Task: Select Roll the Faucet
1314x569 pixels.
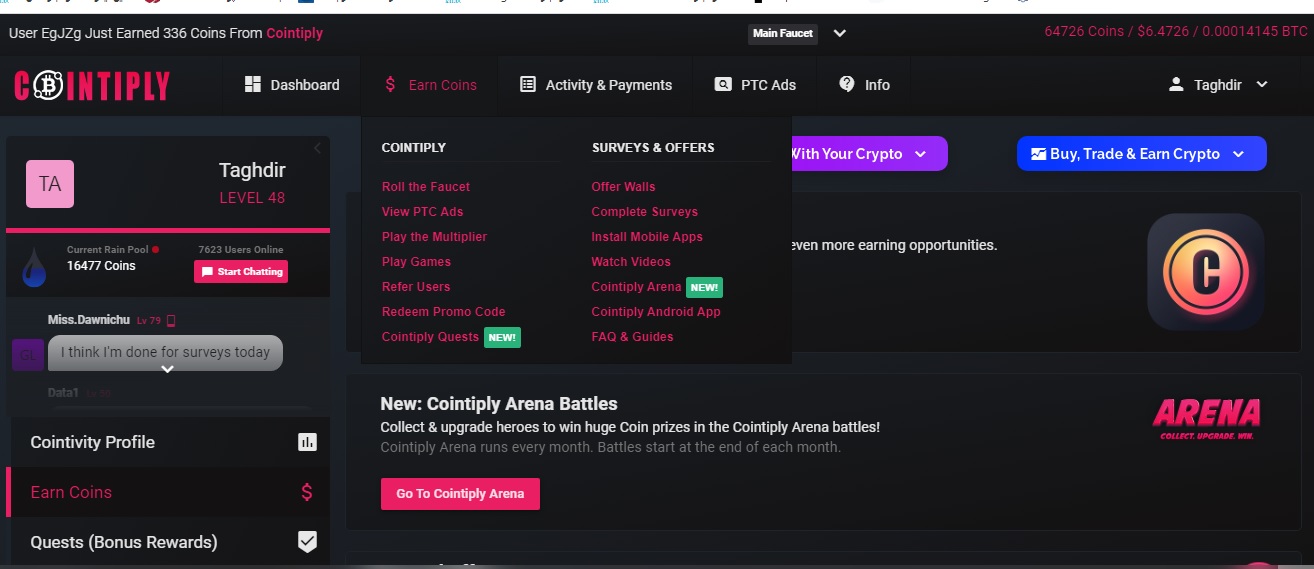Action: (x=426, y=187)
